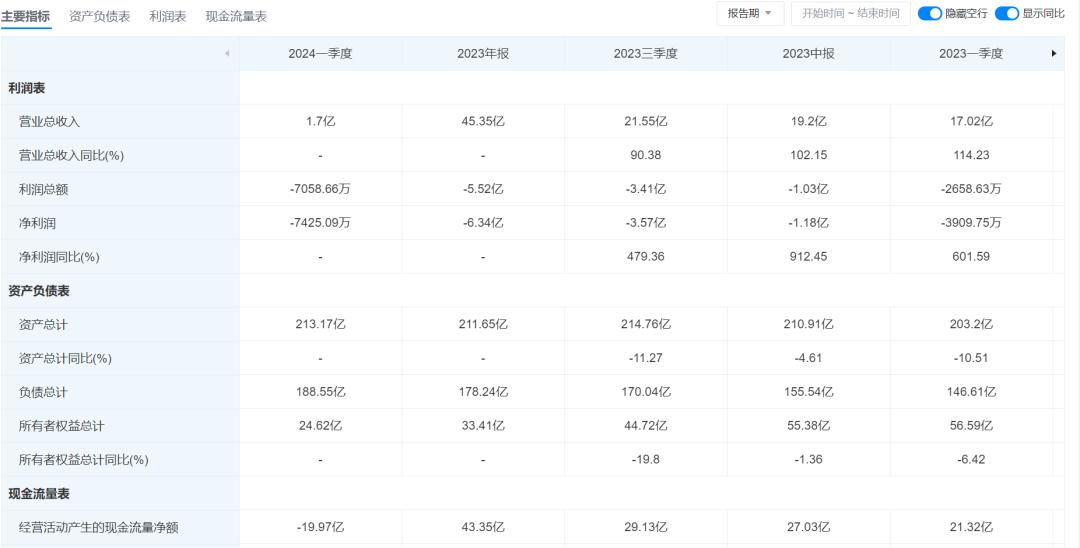Toggle the 隐藏空行 switch
The height and width of the screenshot is (548, 1080).
click(x=930, y=14)
